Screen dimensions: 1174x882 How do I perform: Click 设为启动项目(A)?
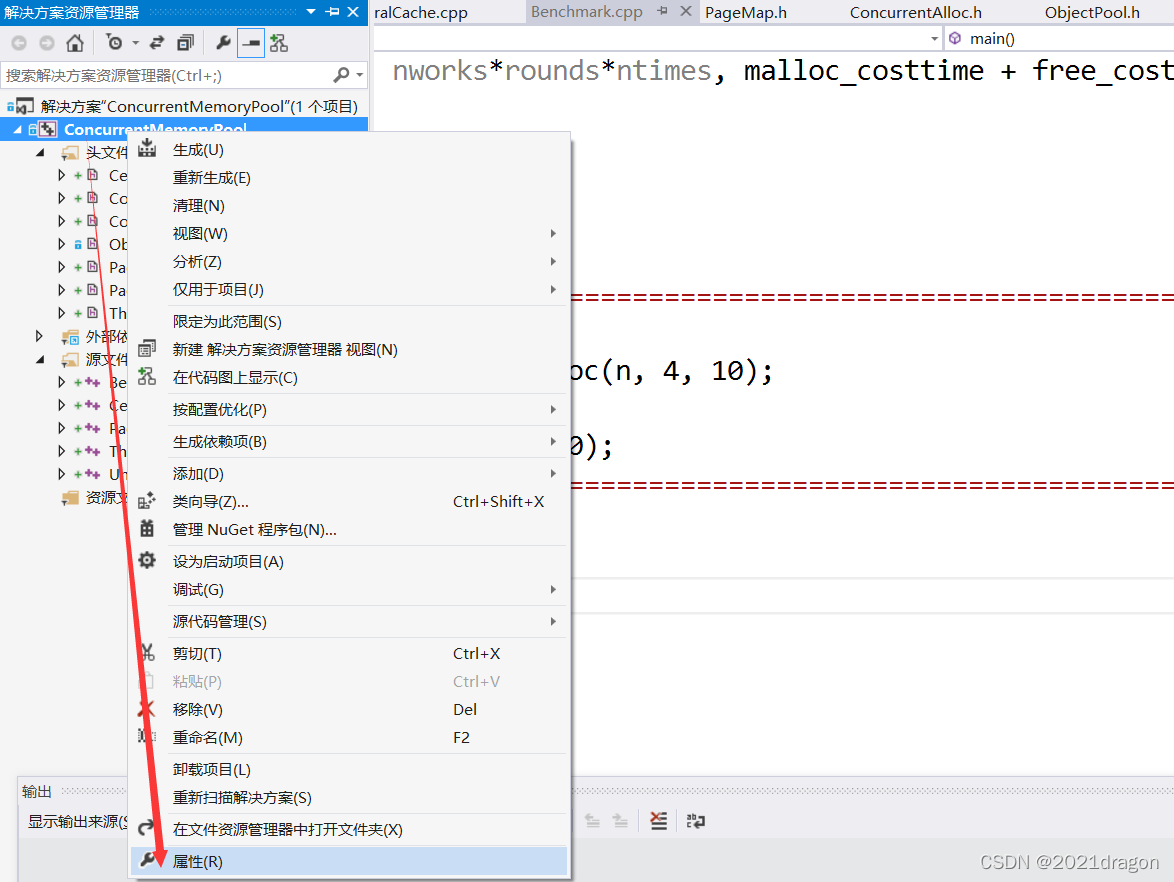[x=349, y=562]
